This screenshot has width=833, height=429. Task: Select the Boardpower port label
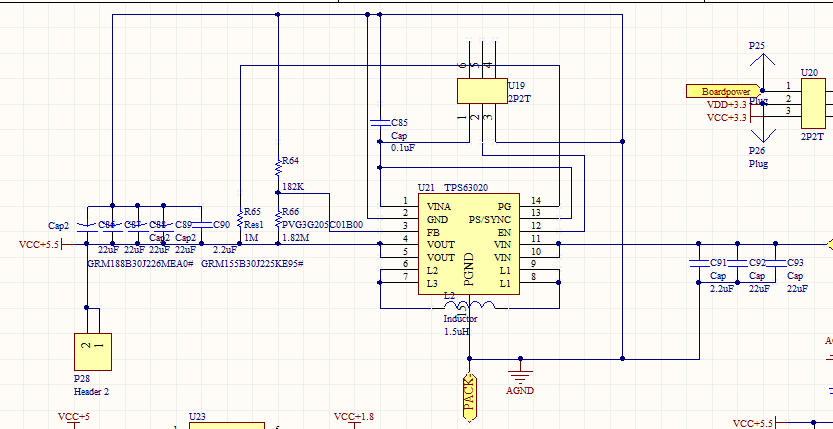click(724, 91)
